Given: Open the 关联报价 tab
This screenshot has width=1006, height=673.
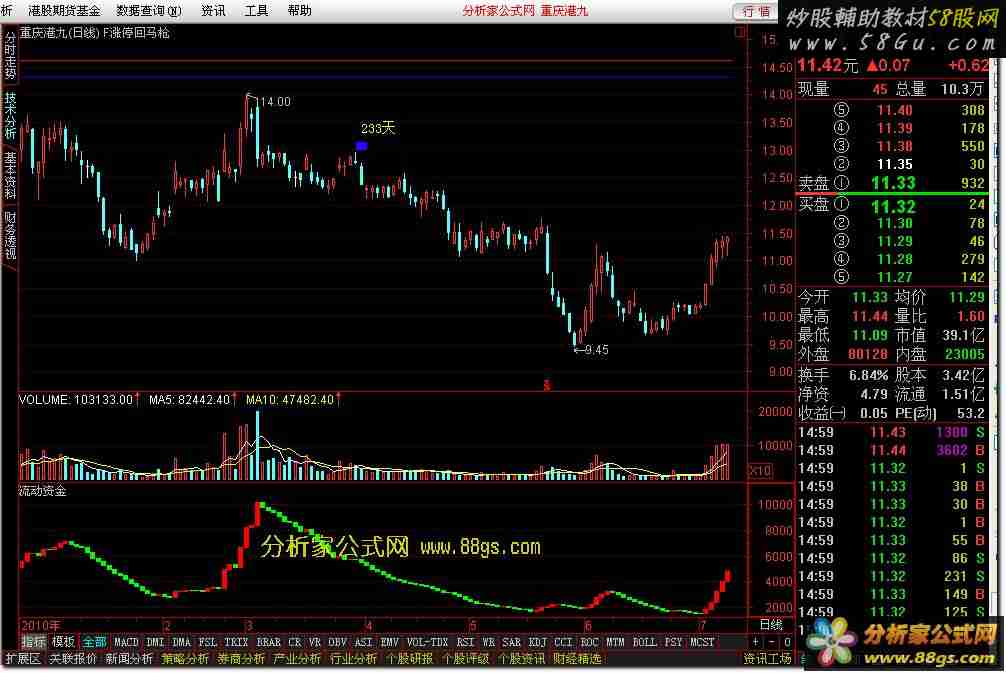Looking at the screenshot, I should (72, 658).
